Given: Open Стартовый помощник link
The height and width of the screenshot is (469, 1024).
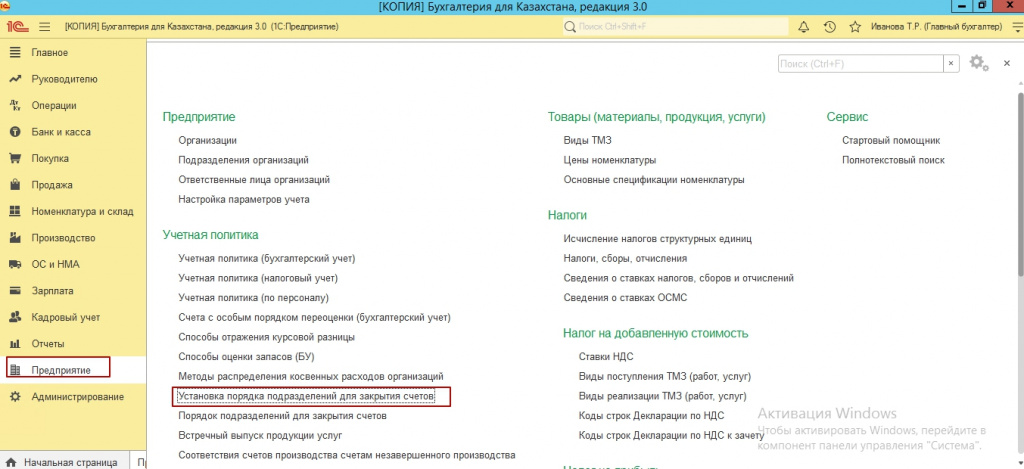Looking at the screenshot, I should 891,140.
